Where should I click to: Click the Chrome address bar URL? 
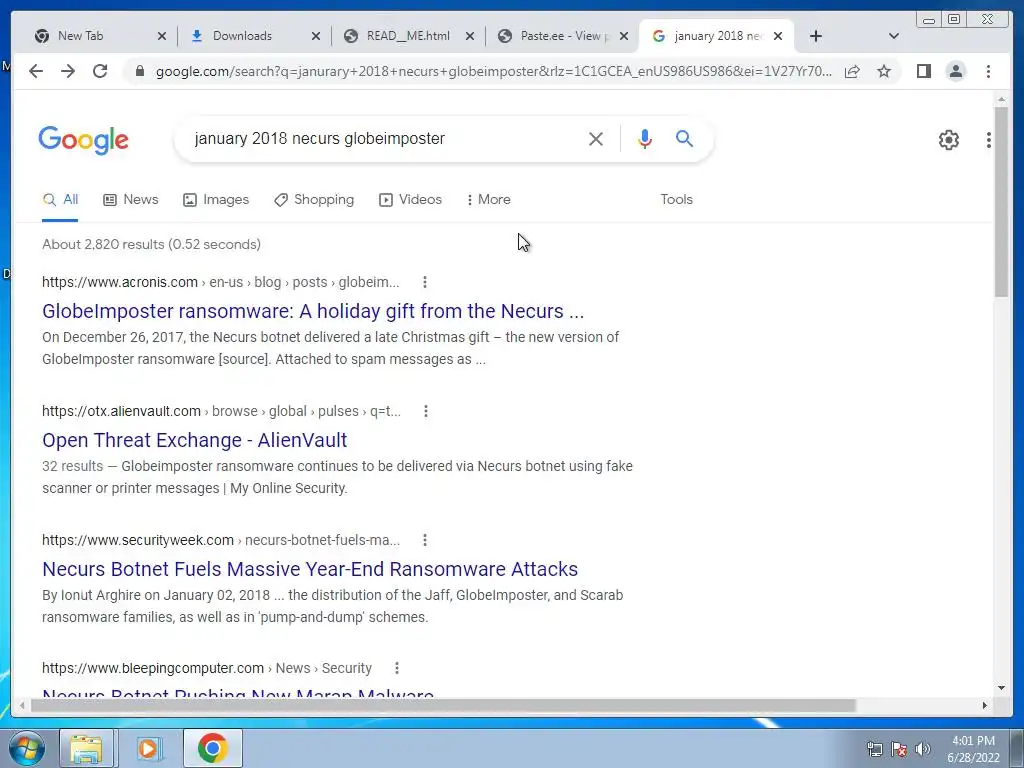click(x=494, y=71)
